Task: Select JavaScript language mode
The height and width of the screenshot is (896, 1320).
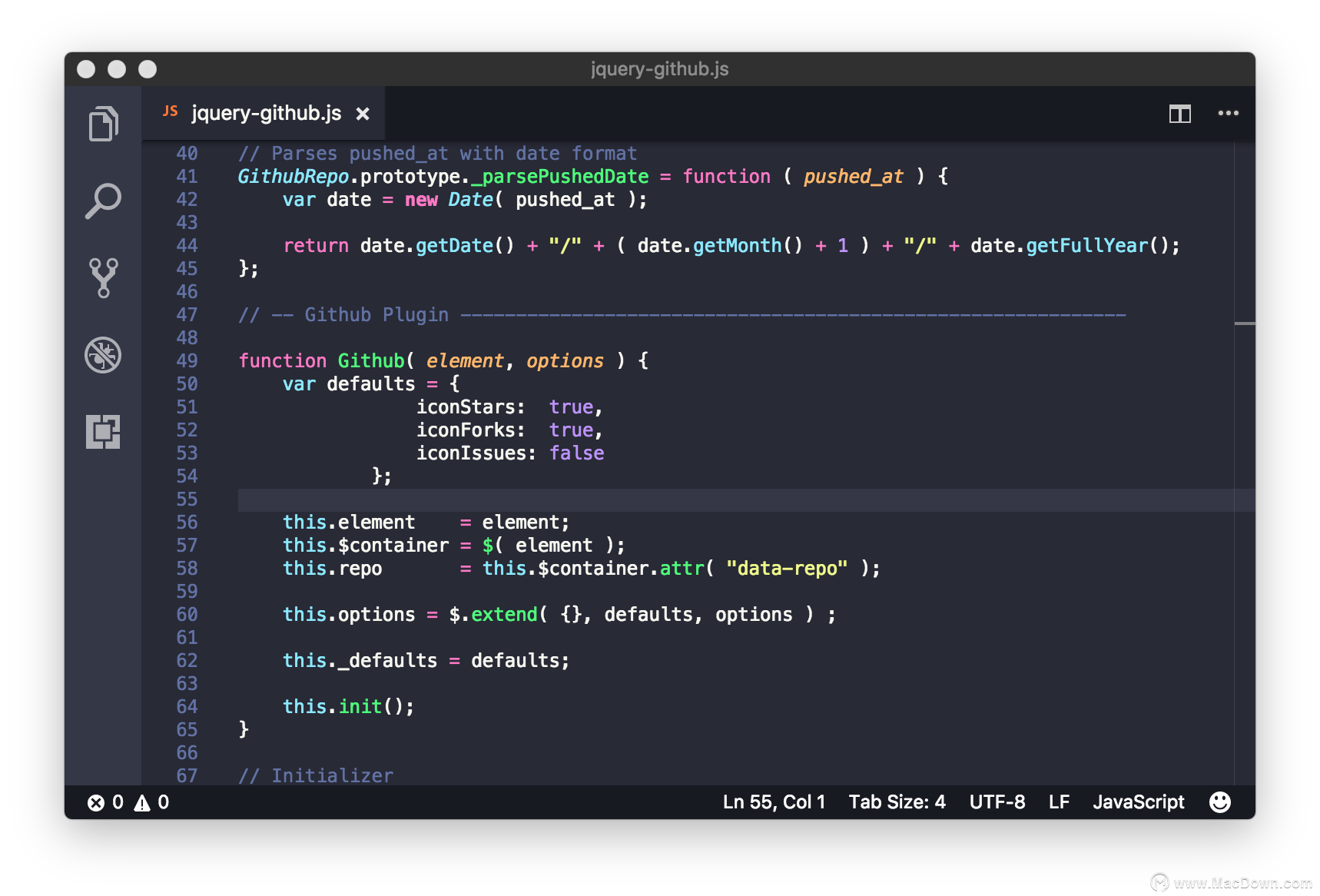Action: [x=1138, y=802]
